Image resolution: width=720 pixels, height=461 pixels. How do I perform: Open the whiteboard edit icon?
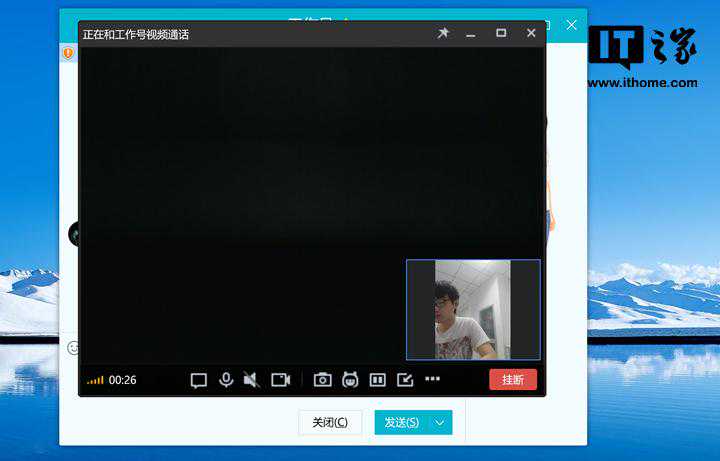[x=405, y=380]
